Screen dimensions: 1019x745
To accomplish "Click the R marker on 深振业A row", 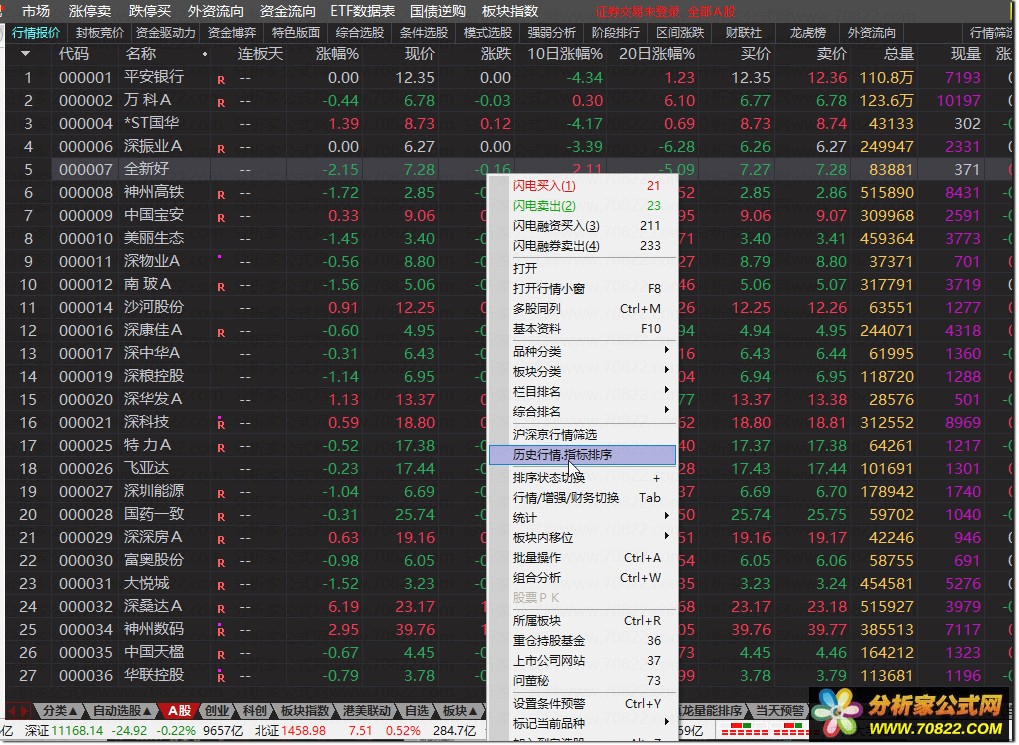I will click(221, 149).
